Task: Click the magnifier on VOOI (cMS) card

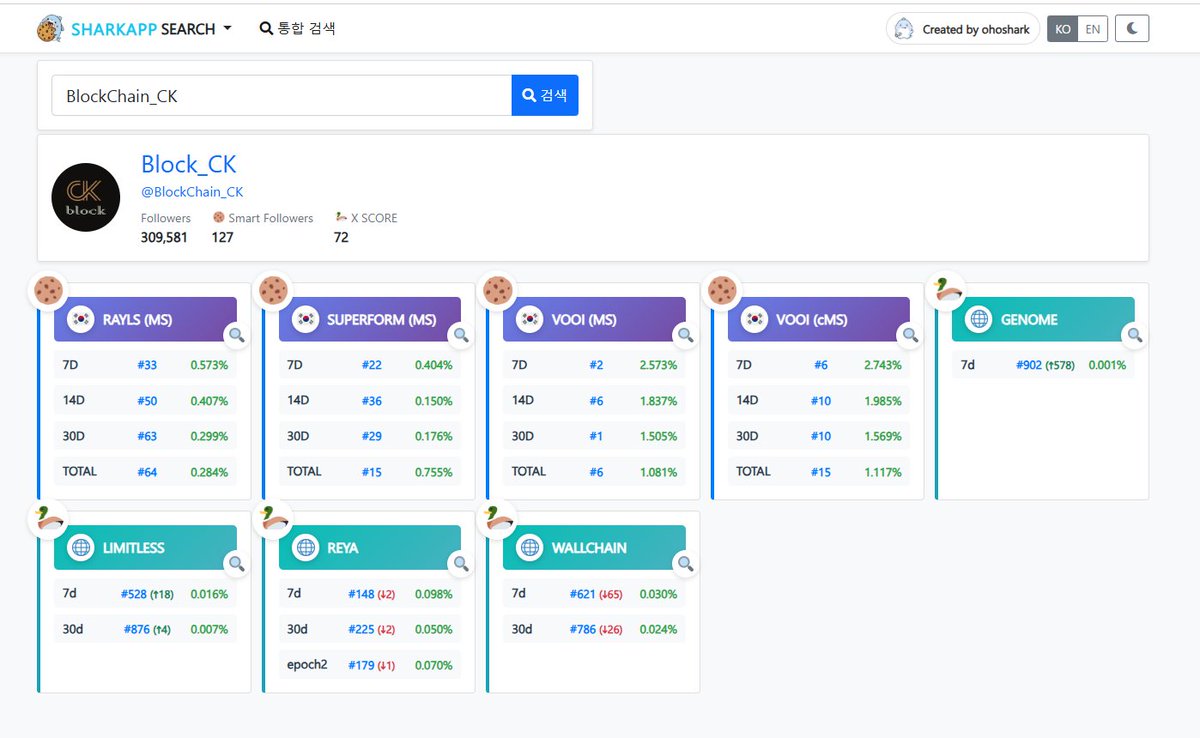Action: [x=910, y=335]
